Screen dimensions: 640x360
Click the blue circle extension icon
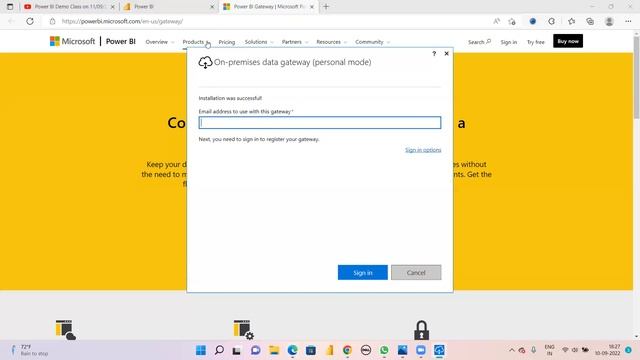click(533, 21)
